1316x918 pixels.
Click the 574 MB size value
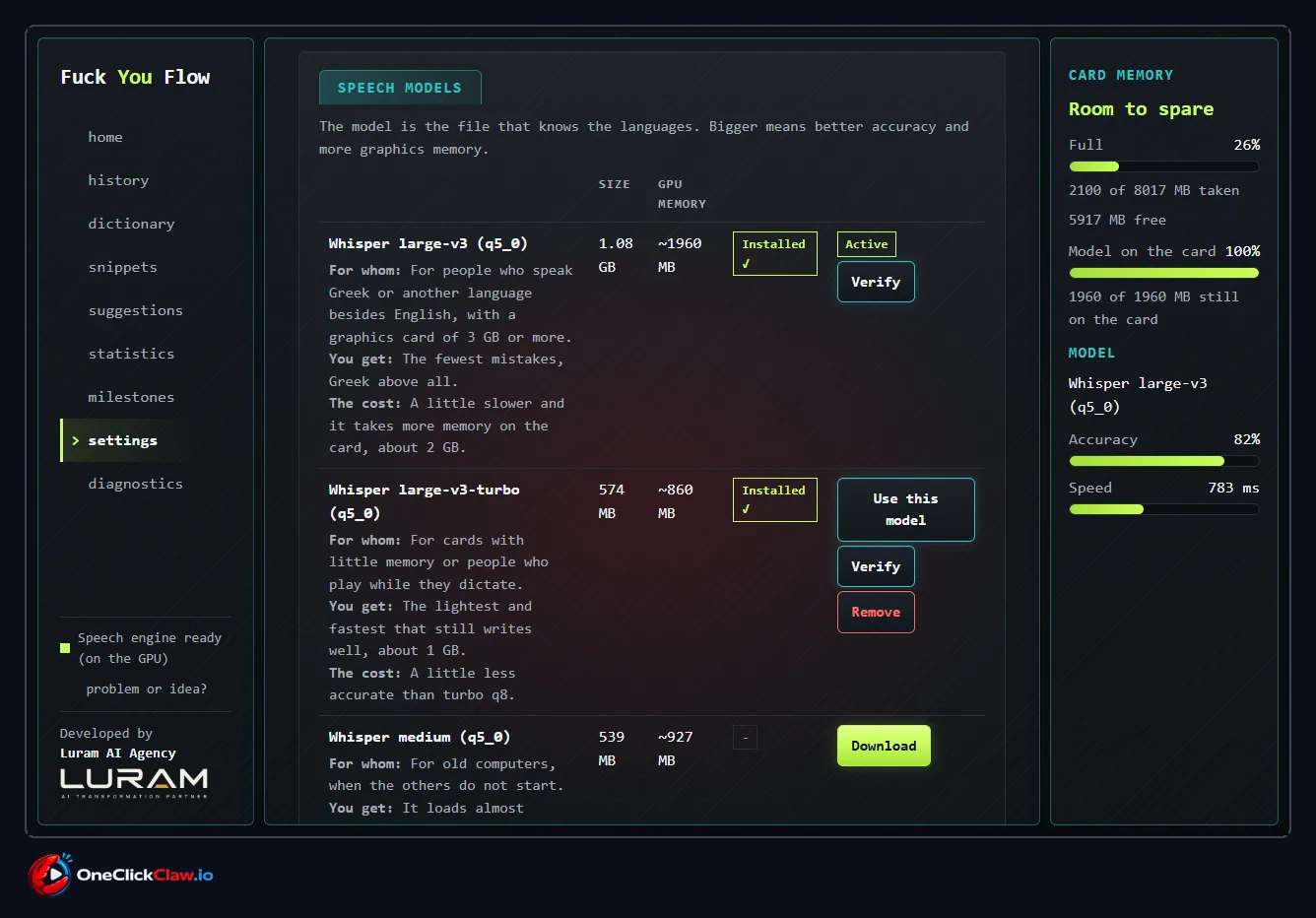[612, 501]
